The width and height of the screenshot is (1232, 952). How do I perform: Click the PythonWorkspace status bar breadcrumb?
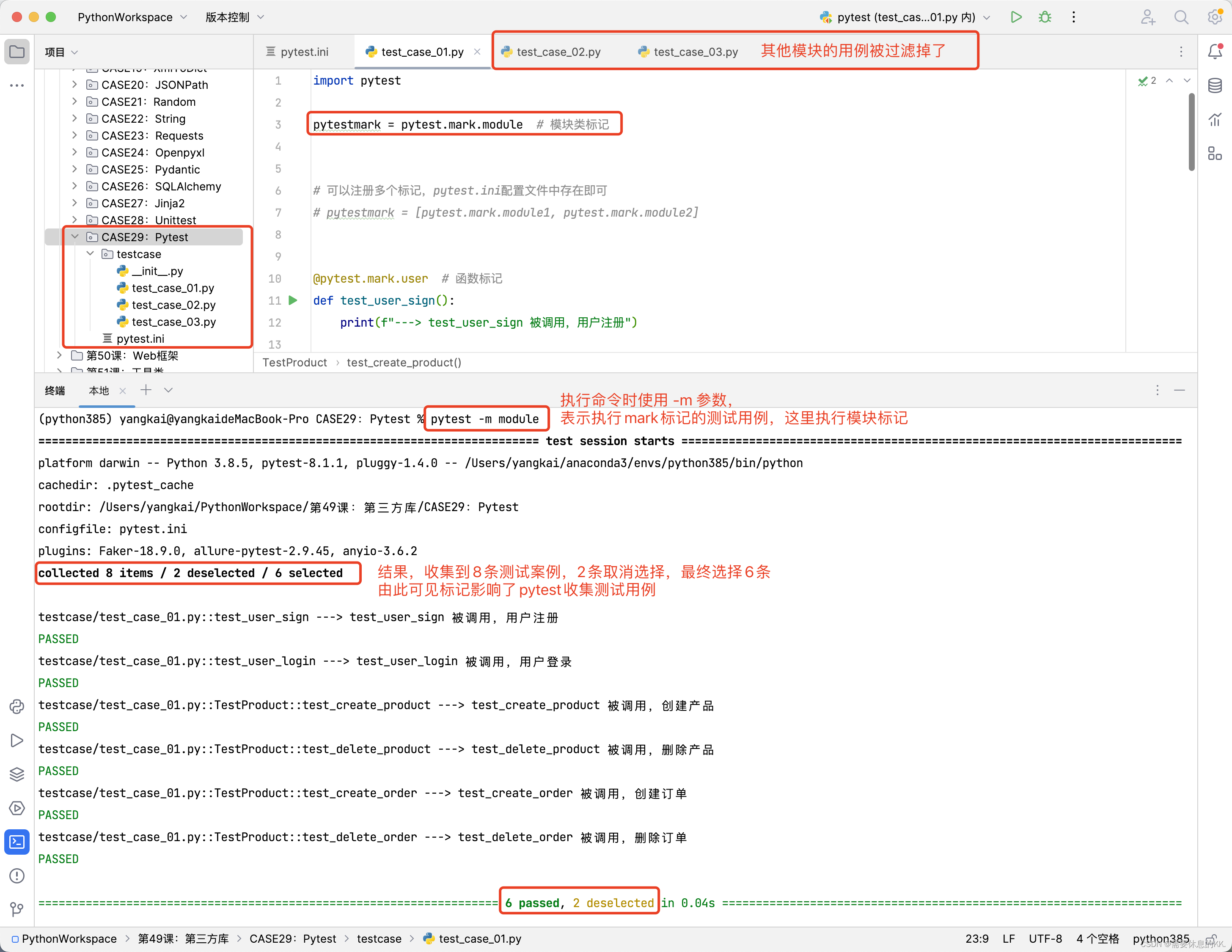(69, 938)
